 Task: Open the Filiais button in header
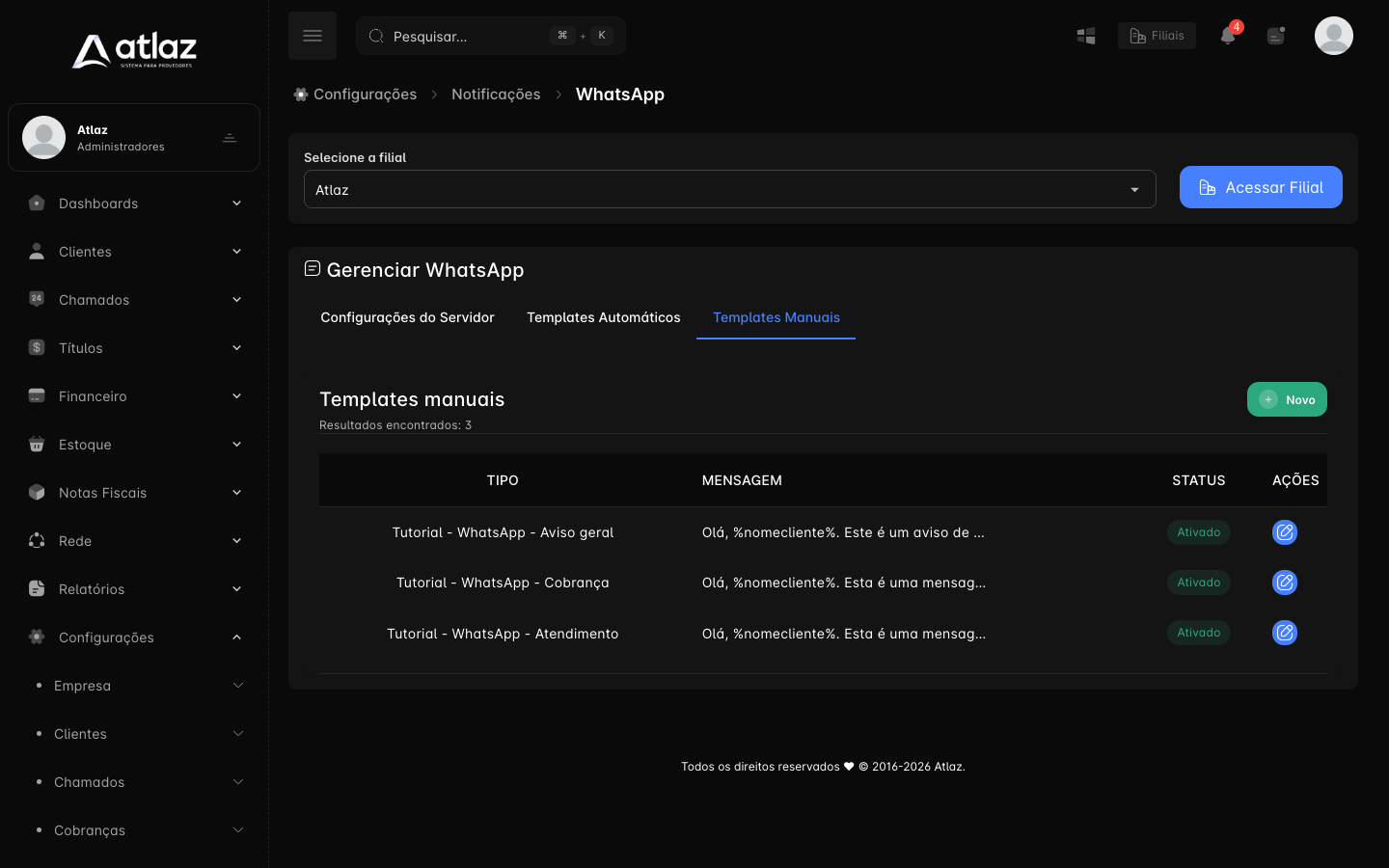(x=1157, y=36)
